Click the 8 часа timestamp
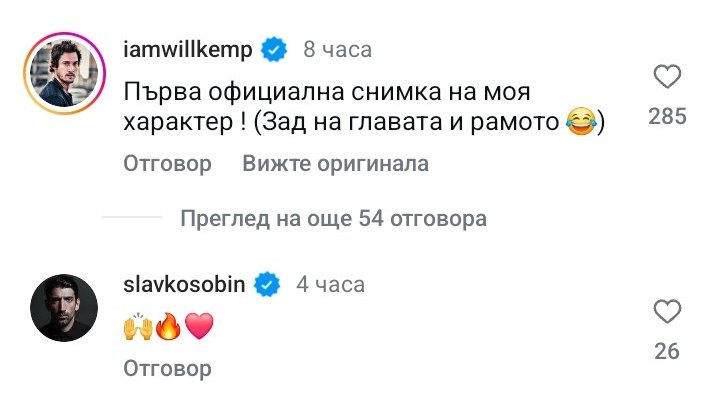The height and width of the screenshot is (405, 720). tap(337, 48)
